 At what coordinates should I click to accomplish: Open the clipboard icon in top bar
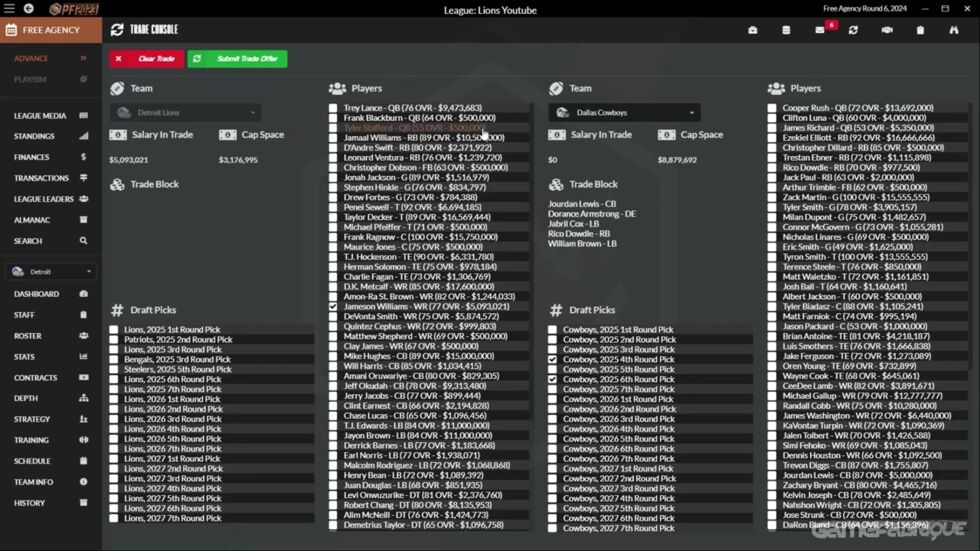[921, 30]
